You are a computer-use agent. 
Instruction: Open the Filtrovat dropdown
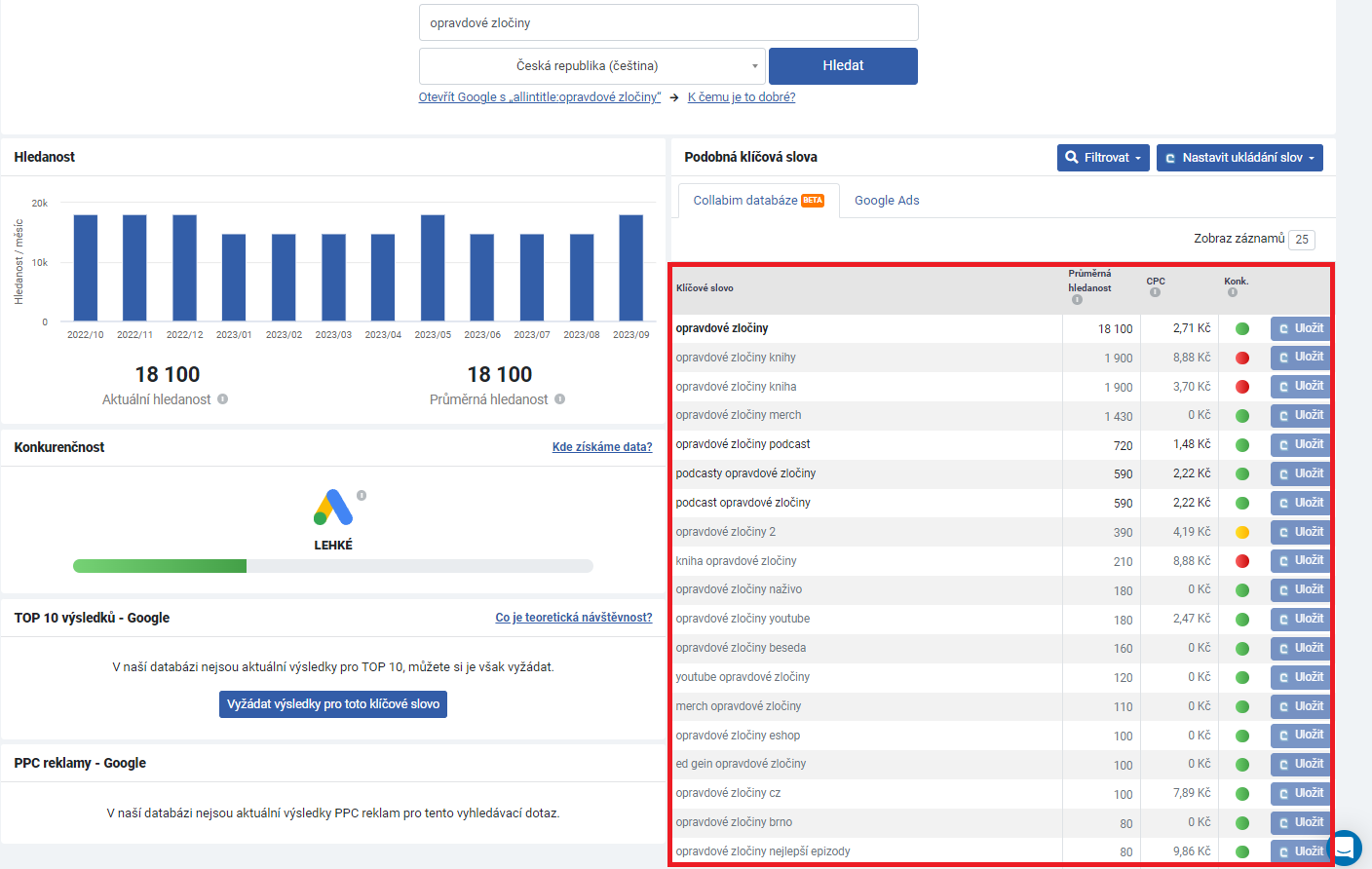pyautogui.click(x=1103, y=158)
